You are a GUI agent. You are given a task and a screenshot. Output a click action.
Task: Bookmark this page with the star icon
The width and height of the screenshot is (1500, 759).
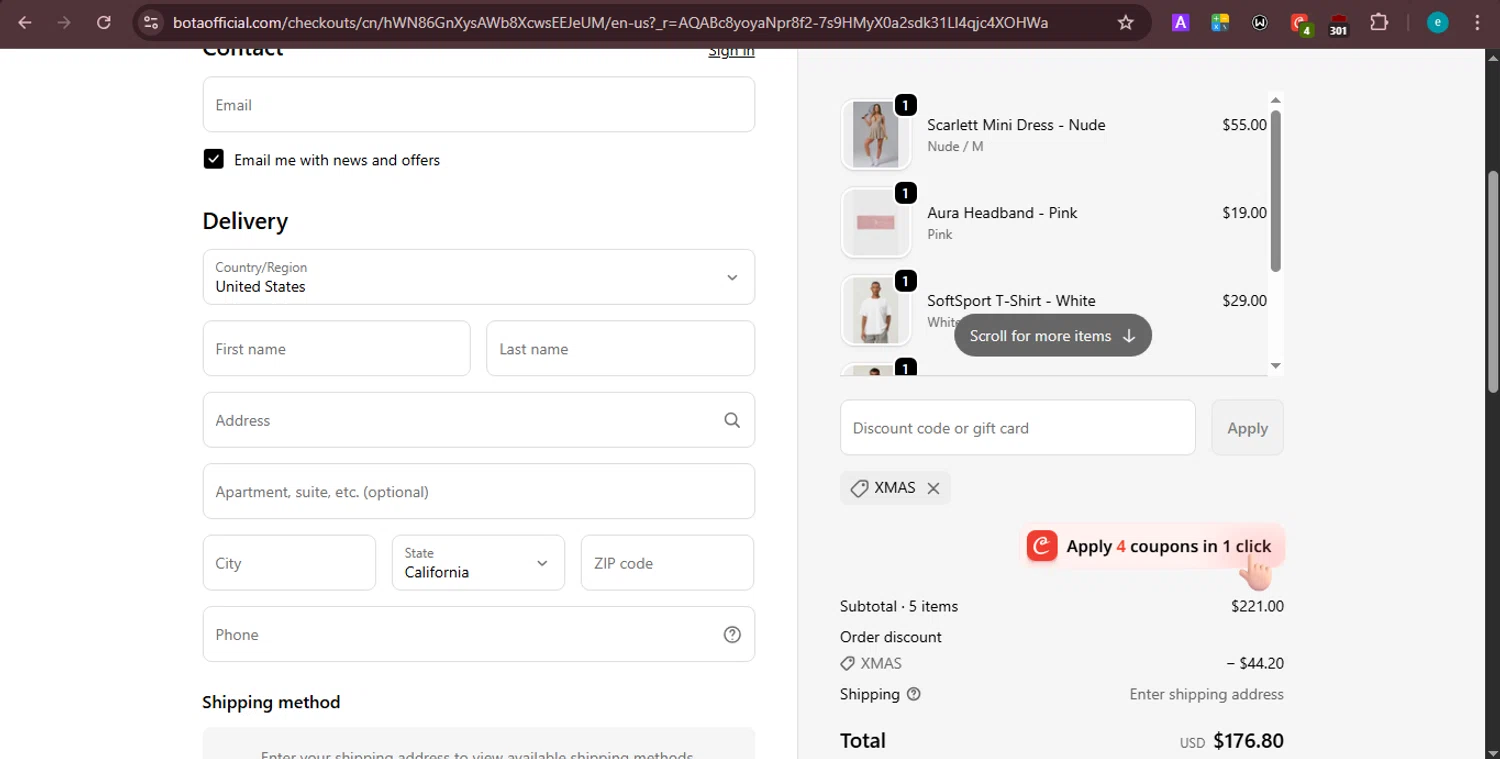click(x=1125, y=22)
